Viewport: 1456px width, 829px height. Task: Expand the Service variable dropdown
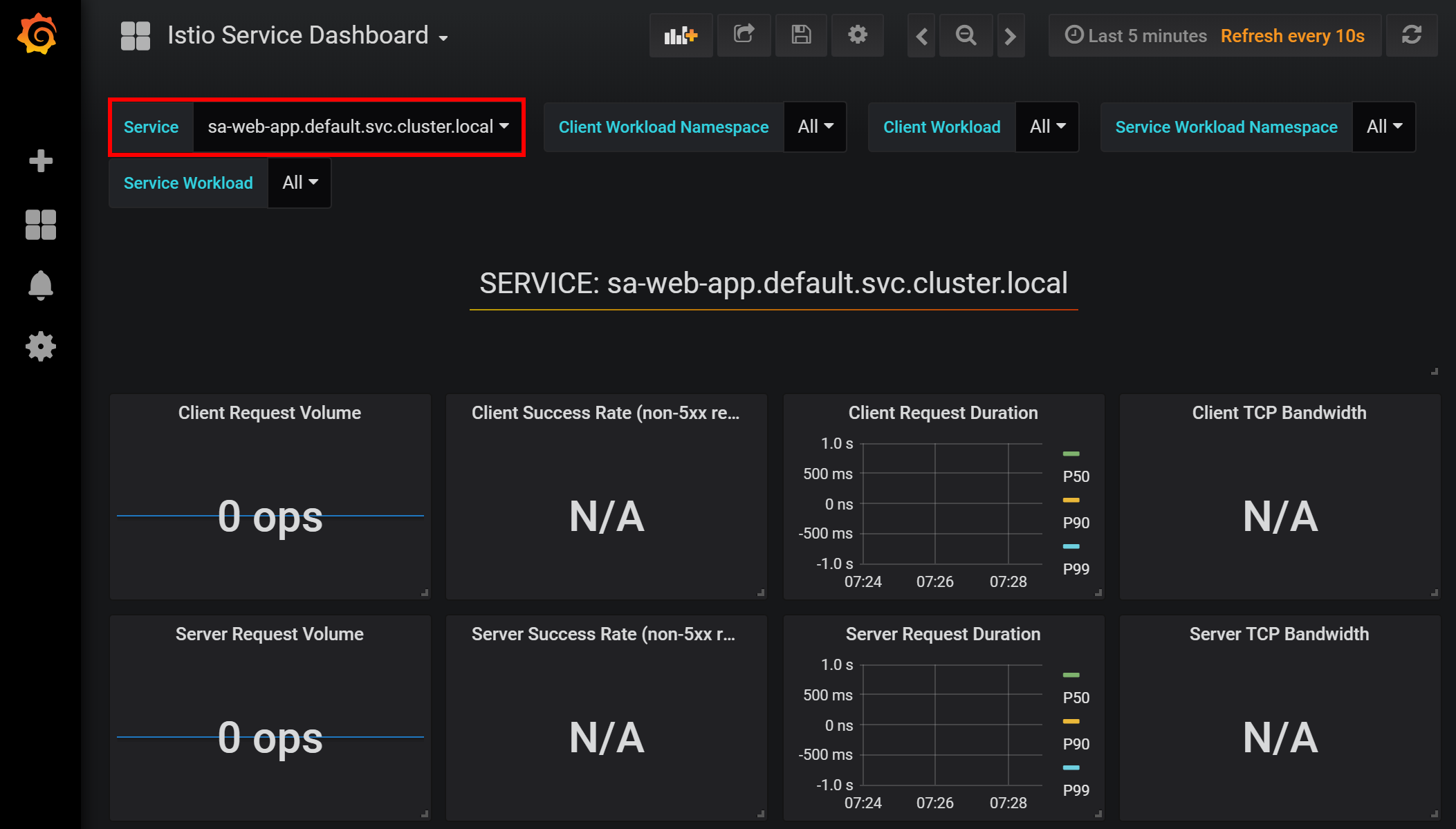click(x=358, y=127)
